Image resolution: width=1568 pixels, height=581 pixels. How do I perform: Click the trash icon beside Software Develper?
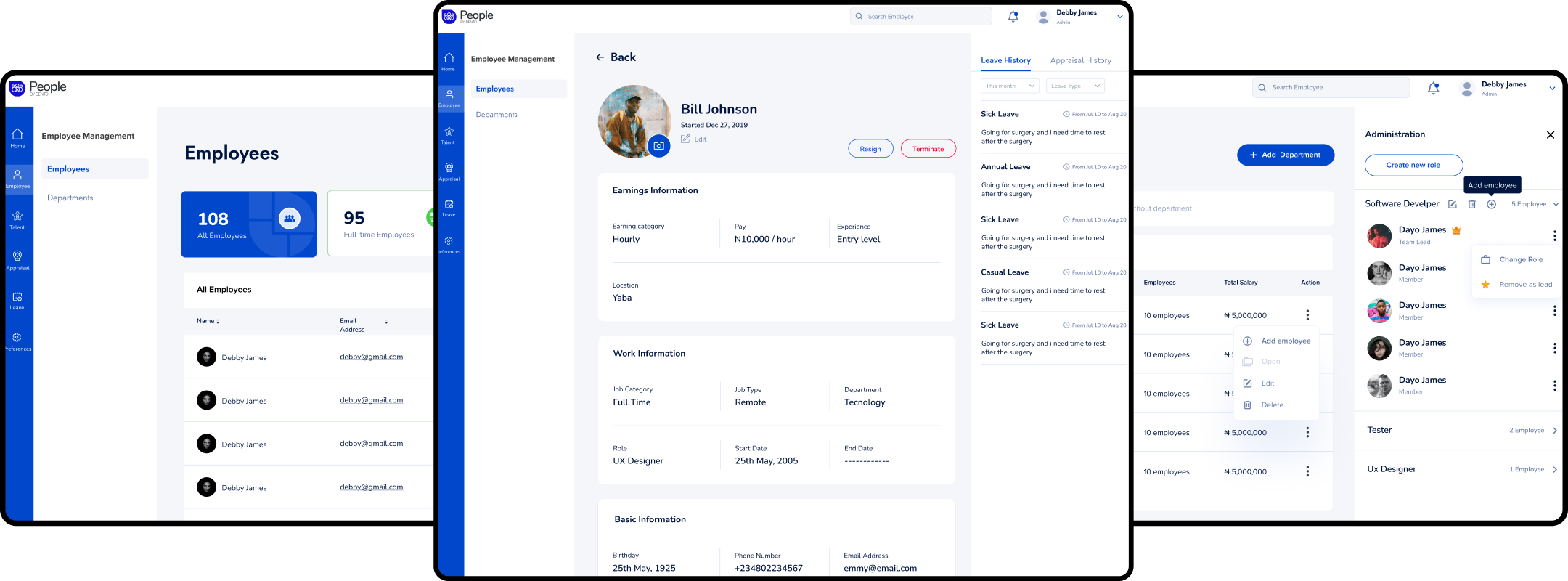pyautogui.click(x=1471, y=204)
